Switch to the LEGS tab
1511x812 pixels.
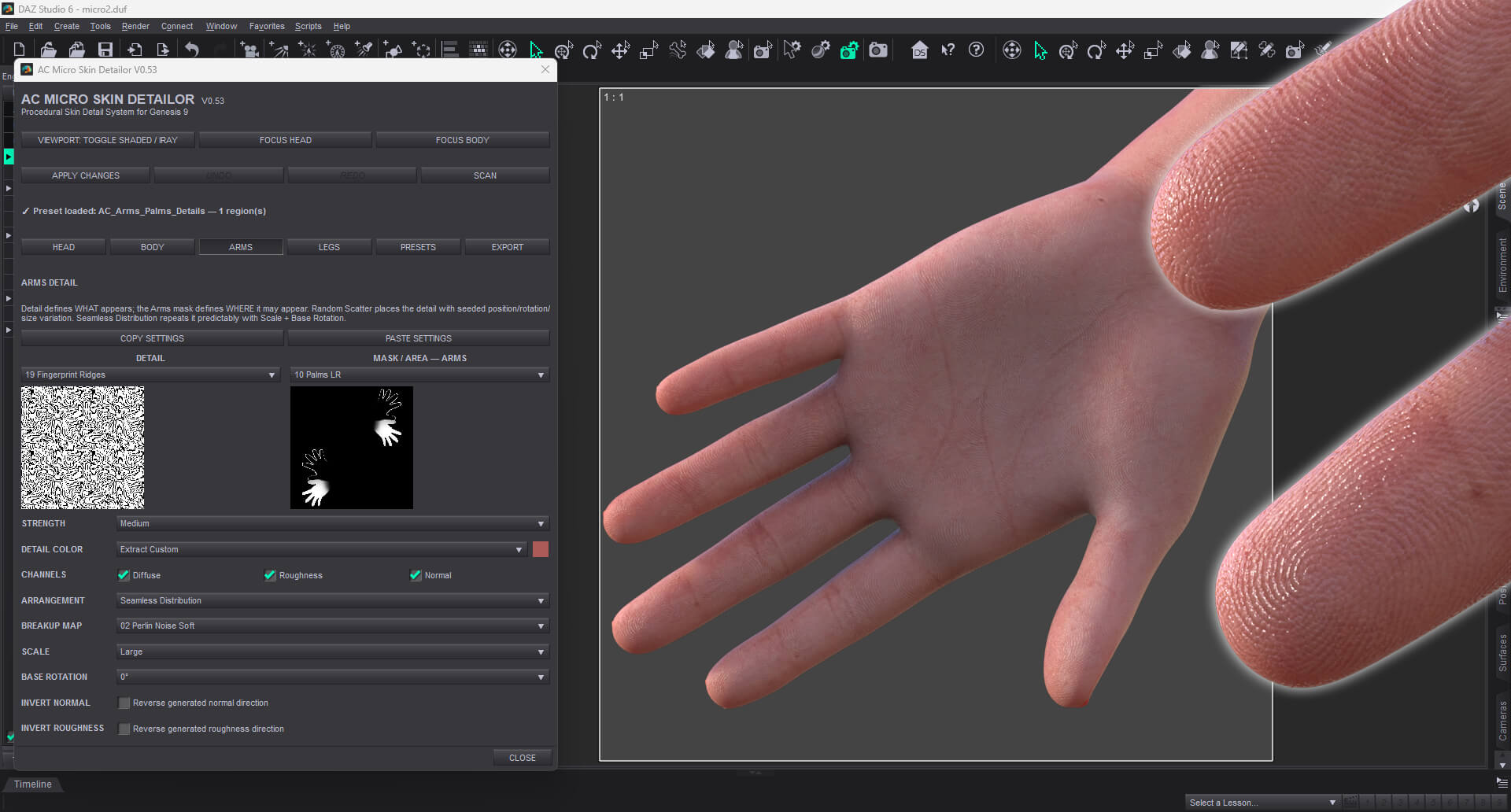coord(329,247)
